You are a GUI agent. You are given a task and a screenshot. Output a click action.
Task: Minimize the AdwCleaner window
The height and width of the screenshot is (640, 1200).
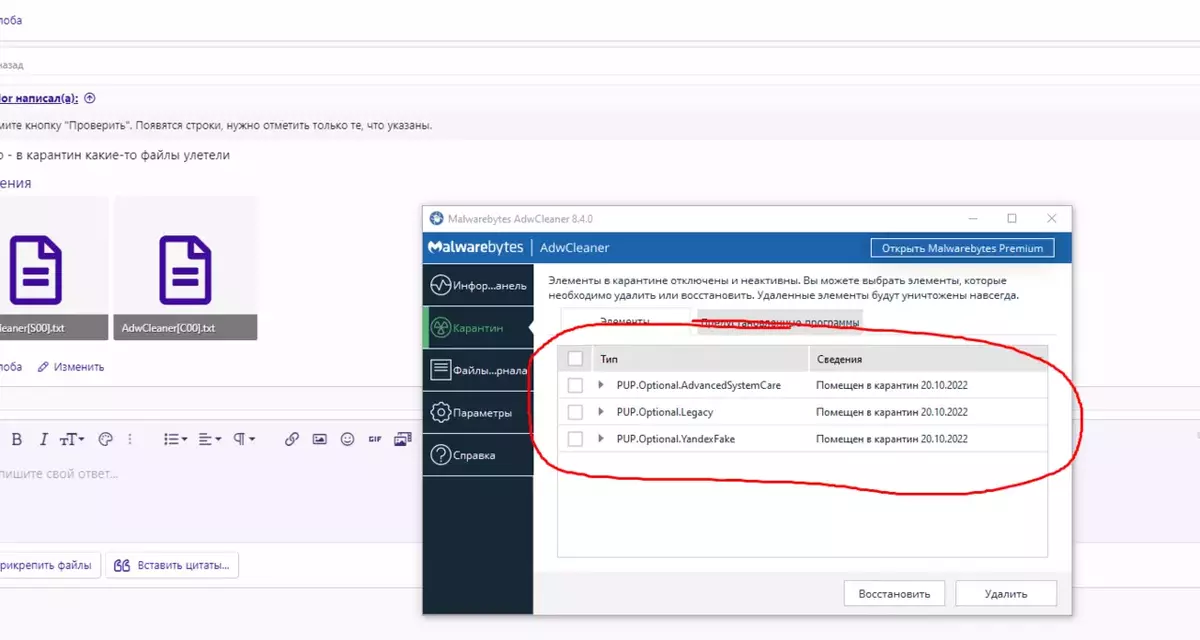[x=971, y=218]
